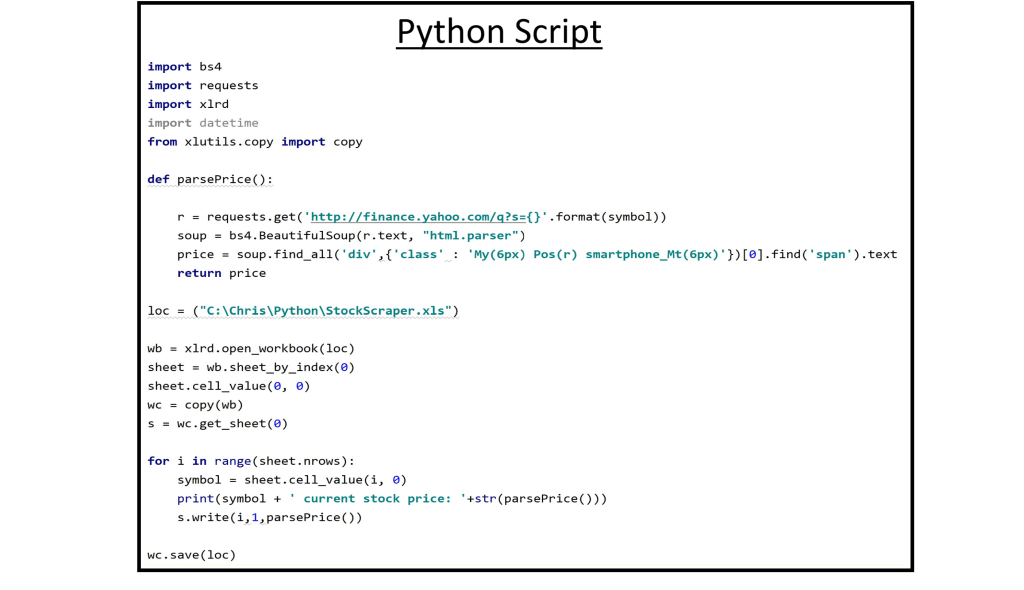Click the import requests line
Image resolution: width=1024 pixels, height=590 pixels.
click(x=202, y=85)
